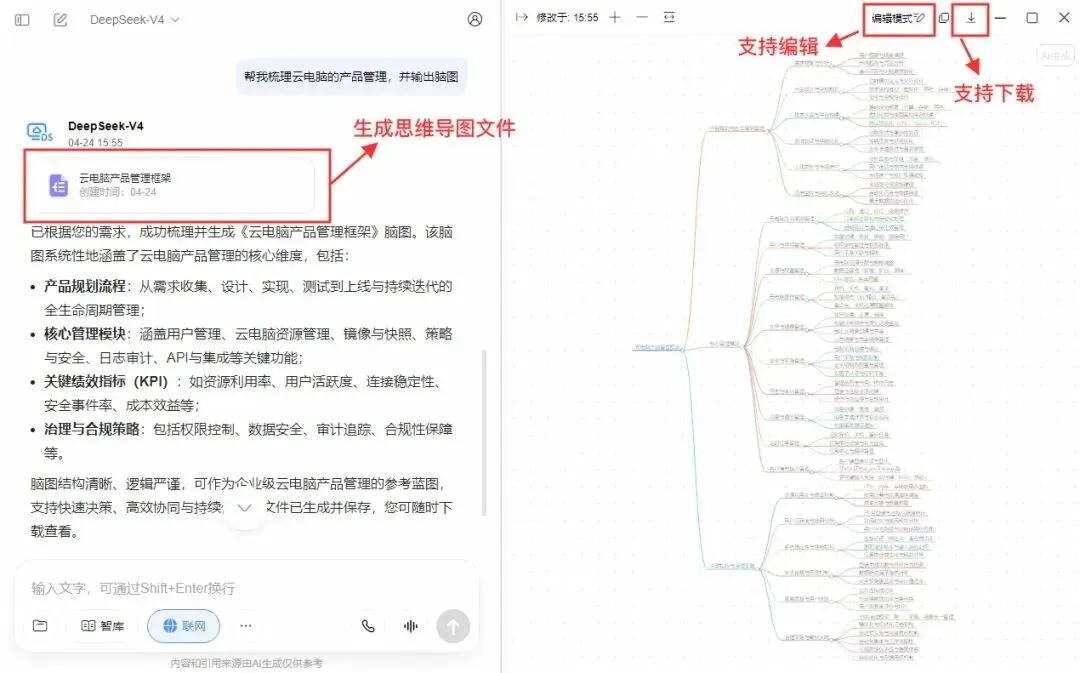
Task: Click the bold text 关键绩效指标（KPI）
Action: click(106, 381)
